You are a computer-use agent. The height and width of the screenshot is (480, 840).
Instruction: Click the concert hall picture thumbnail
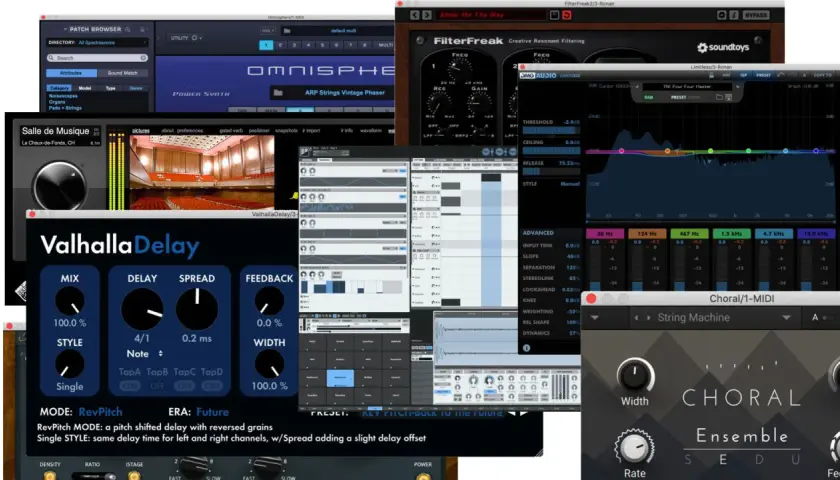click(202, 172)
